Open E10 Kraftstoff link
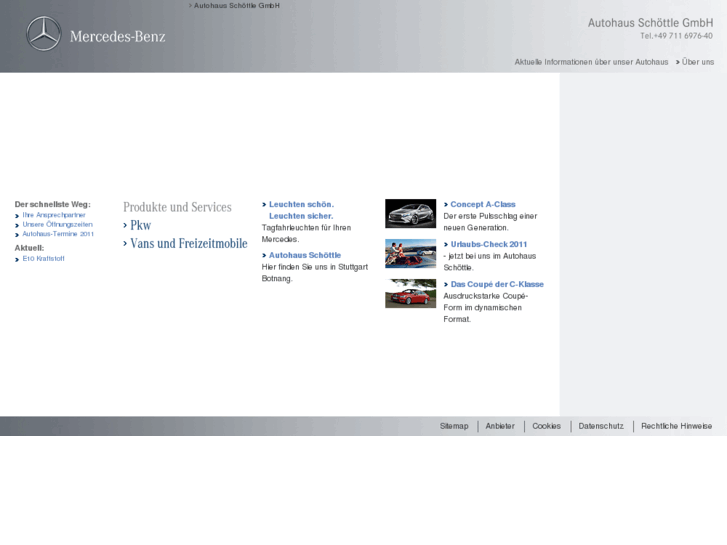The height and width of the screenshot is (545, 727). (x=43, y=258)
